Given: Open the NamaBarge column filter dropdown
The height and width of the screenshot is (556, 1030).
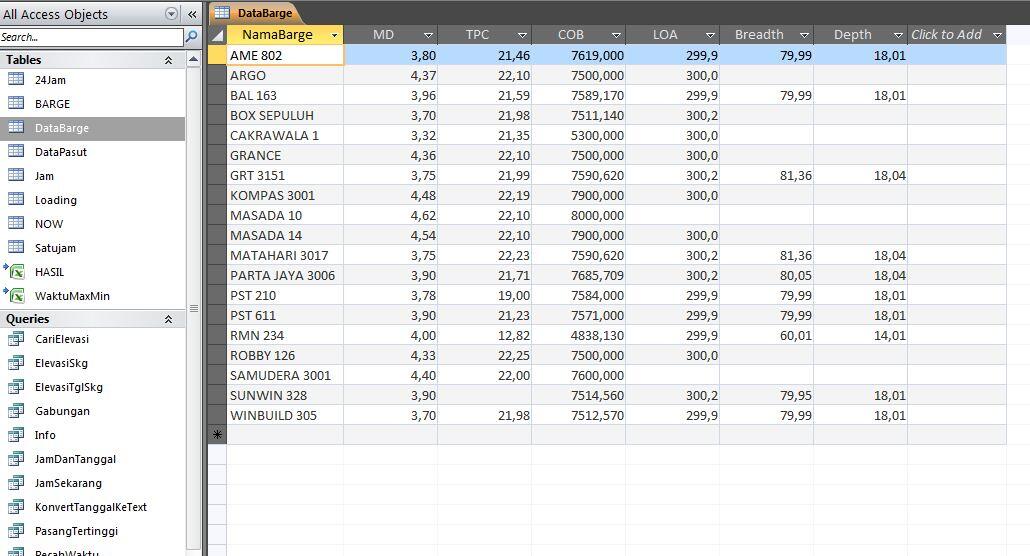Looking at the screenshot, I should click(x=334, y=35).
